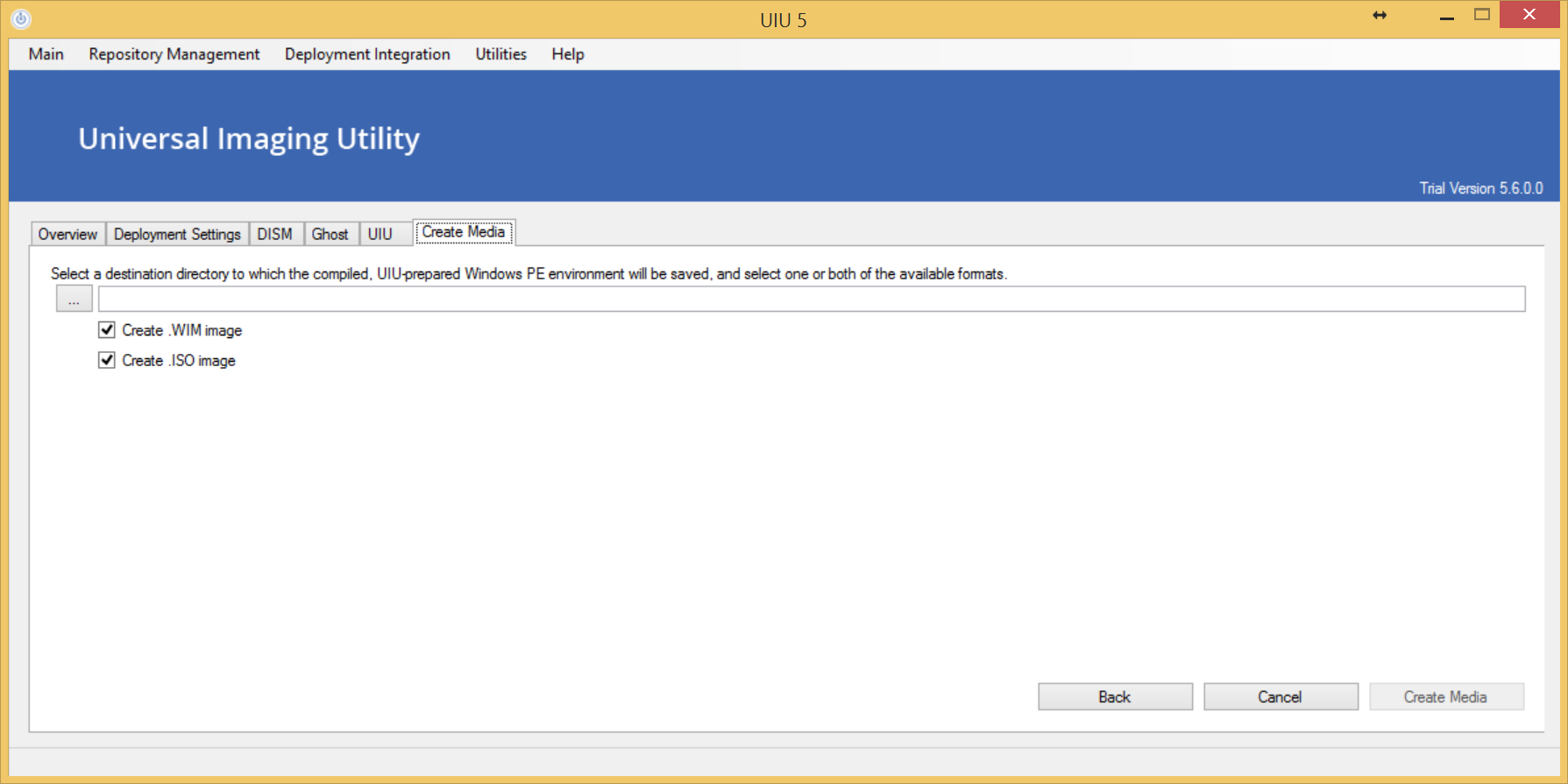
Task: Switch to the Deployment Settings tab
Action: [177, 234]
